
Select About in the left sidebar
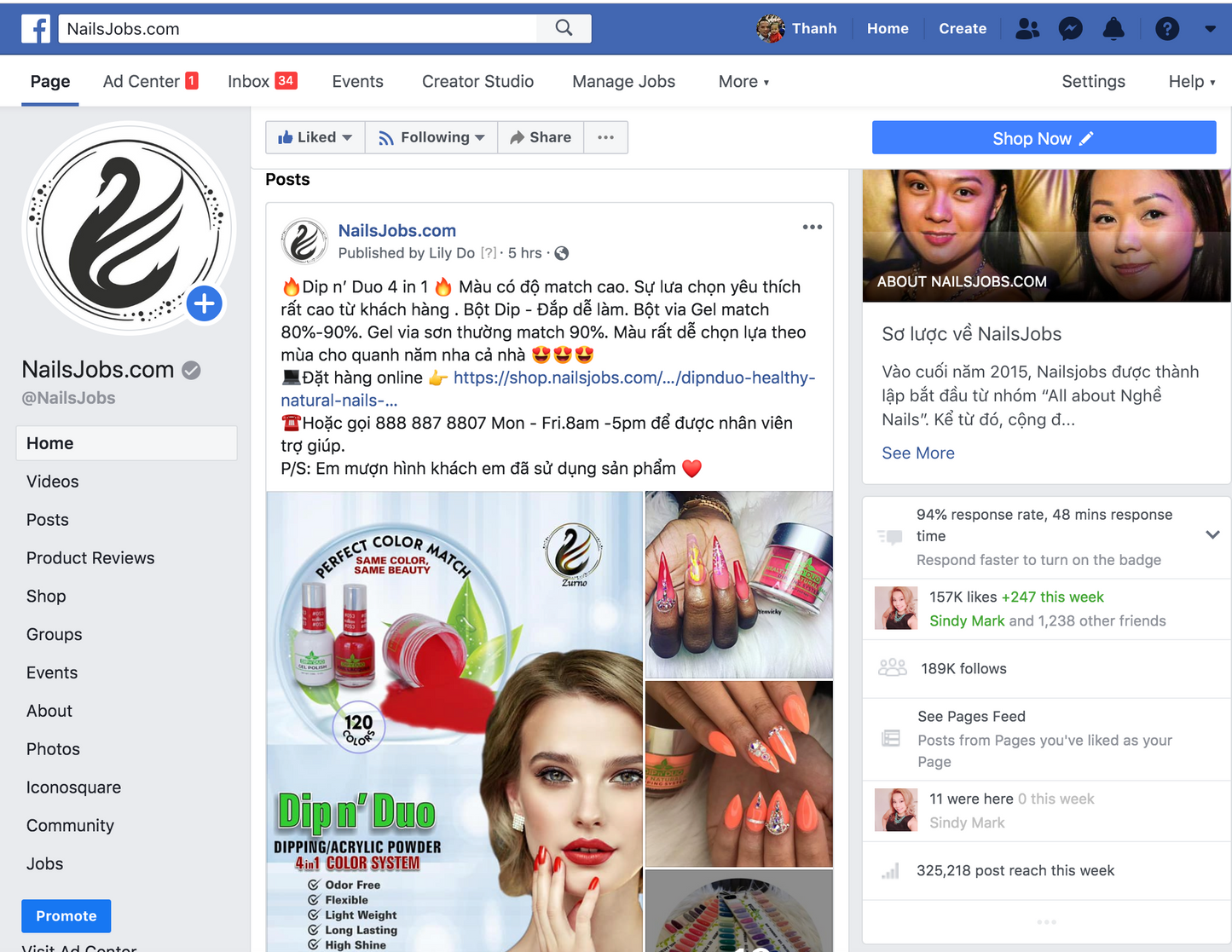tap(49, 711)
